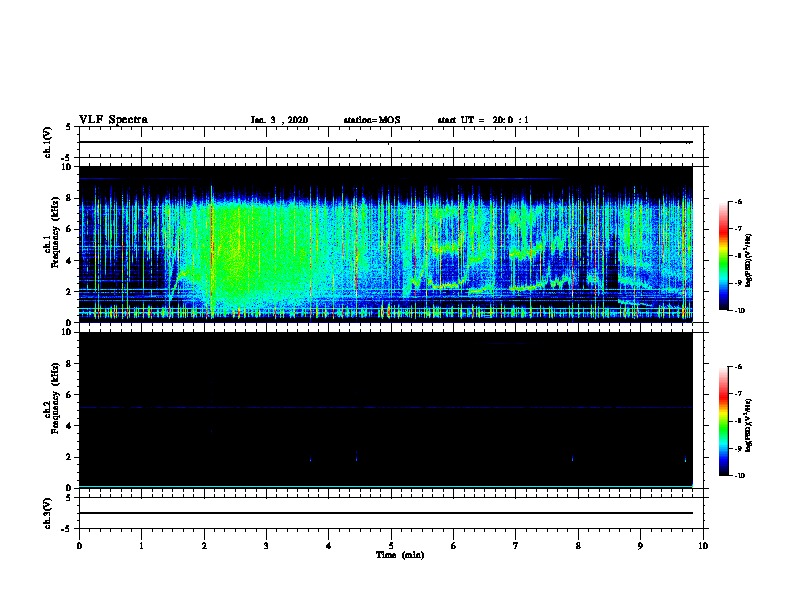This screenshot has height=612, width=792.
Task: Click the "-10" label on ch.2 color bar
Action: (739, 475)
